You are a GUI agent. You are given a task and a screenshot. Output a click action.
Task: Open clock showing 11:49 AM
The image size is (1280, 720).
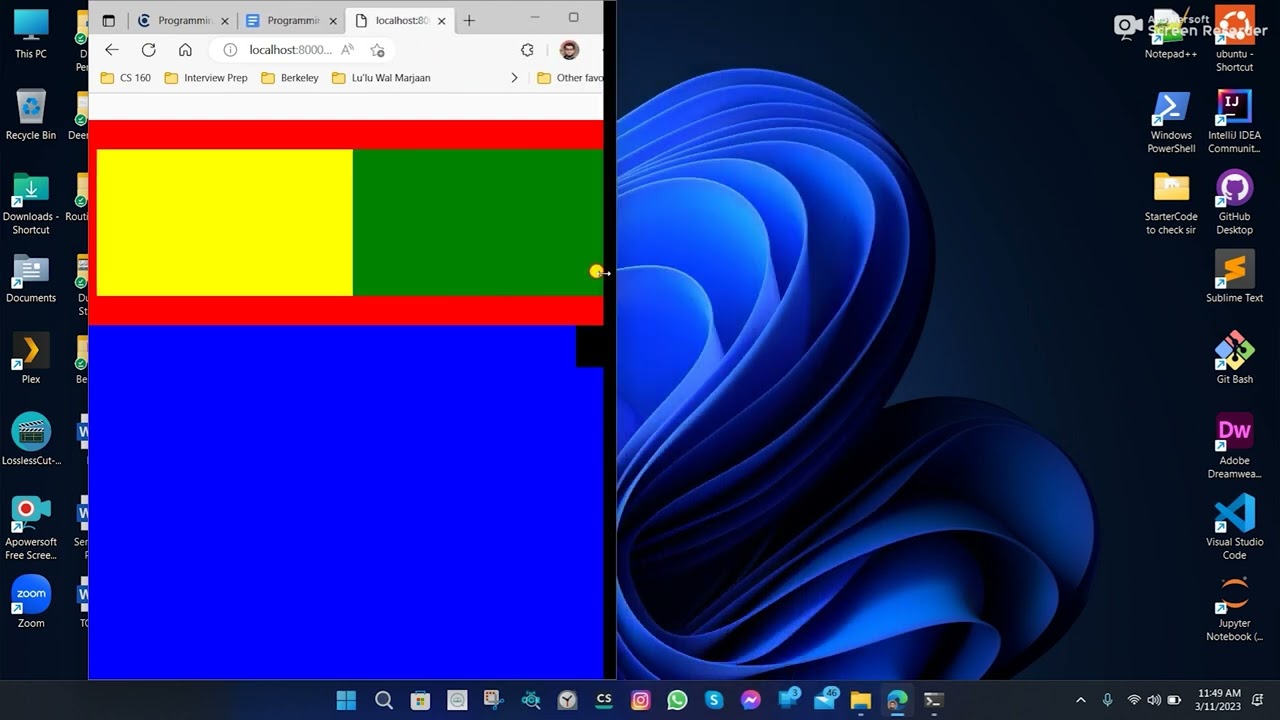tap(1218, 700)
